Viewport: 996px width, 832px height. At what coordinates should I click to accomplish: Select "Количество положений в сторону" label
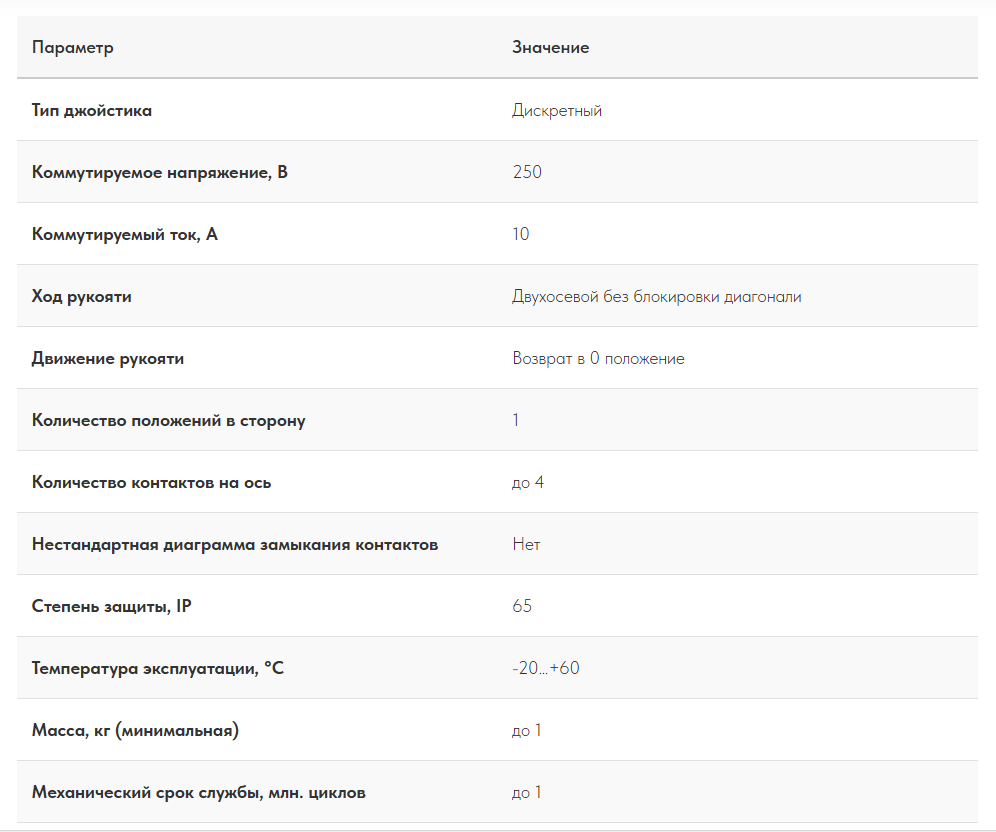(x=169, y=421)
